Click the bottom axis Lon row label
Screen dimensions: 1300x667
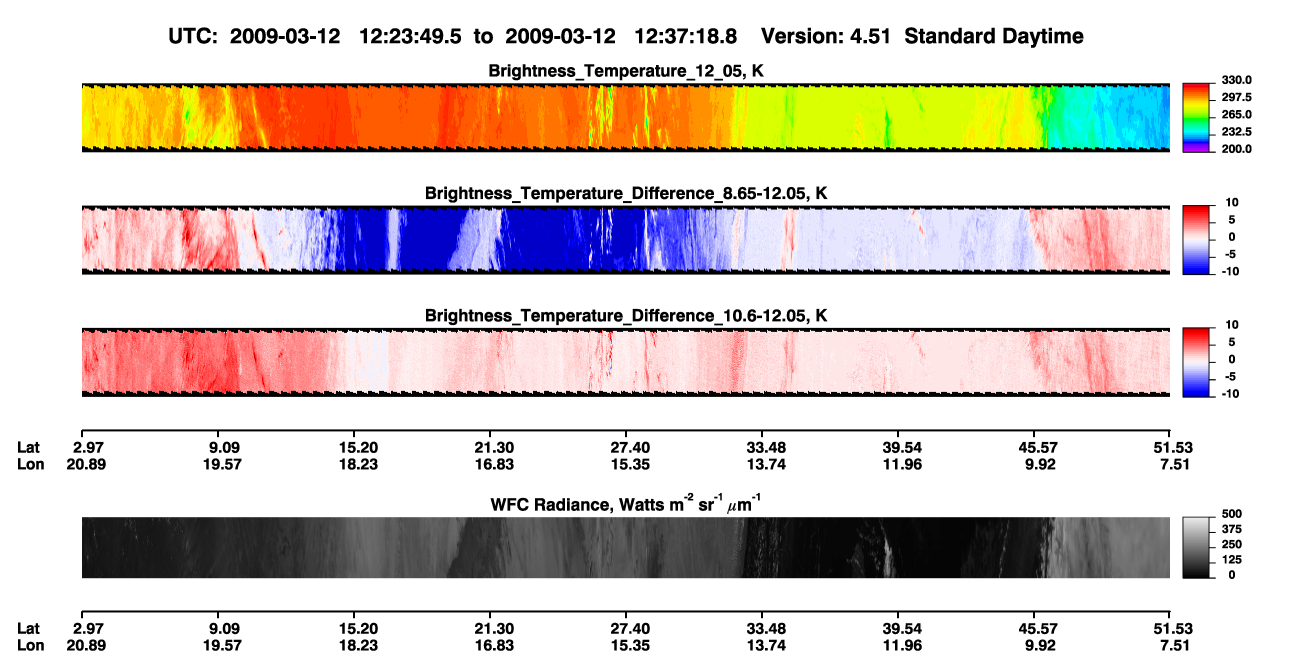point(30,645)
